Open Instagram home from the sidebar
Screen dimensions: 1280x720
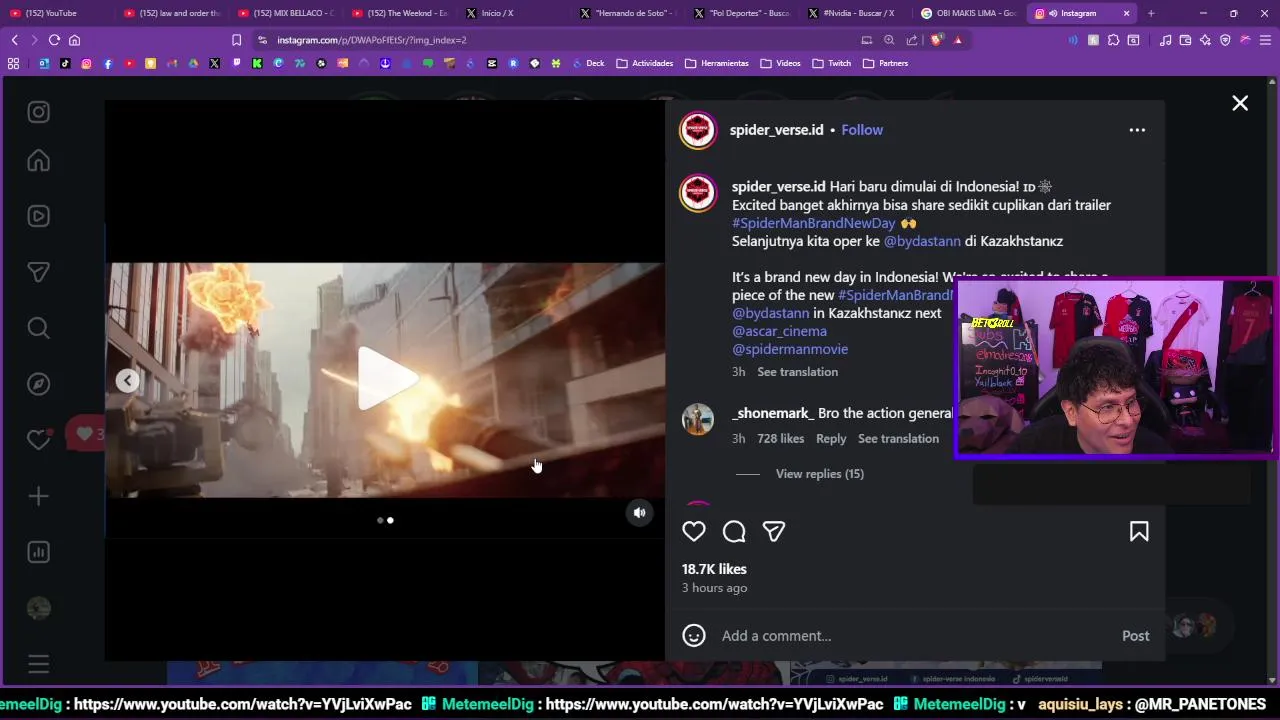[38, 161]
